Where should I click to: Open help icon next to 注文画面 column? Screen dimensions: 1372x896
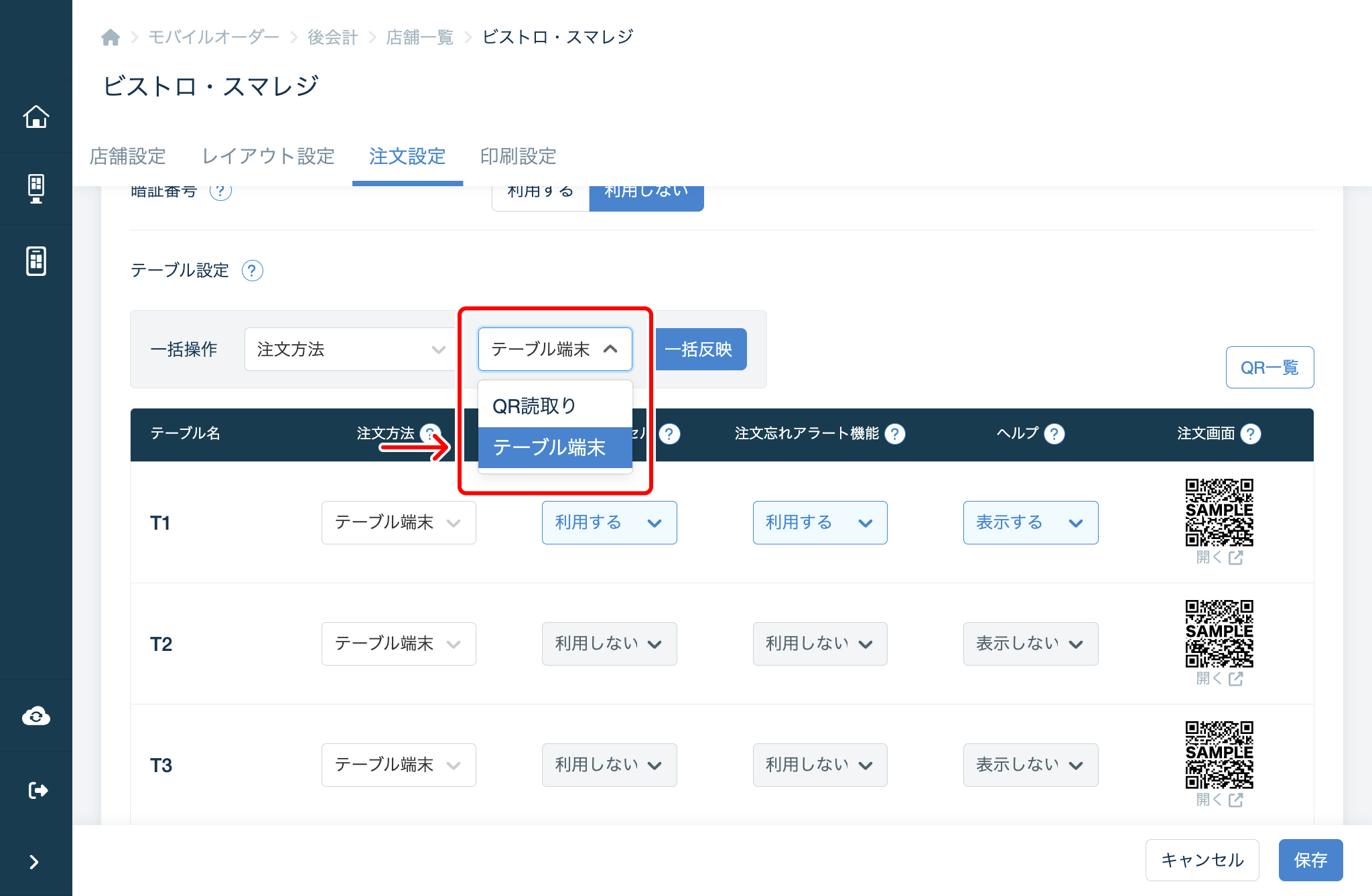1251,434
